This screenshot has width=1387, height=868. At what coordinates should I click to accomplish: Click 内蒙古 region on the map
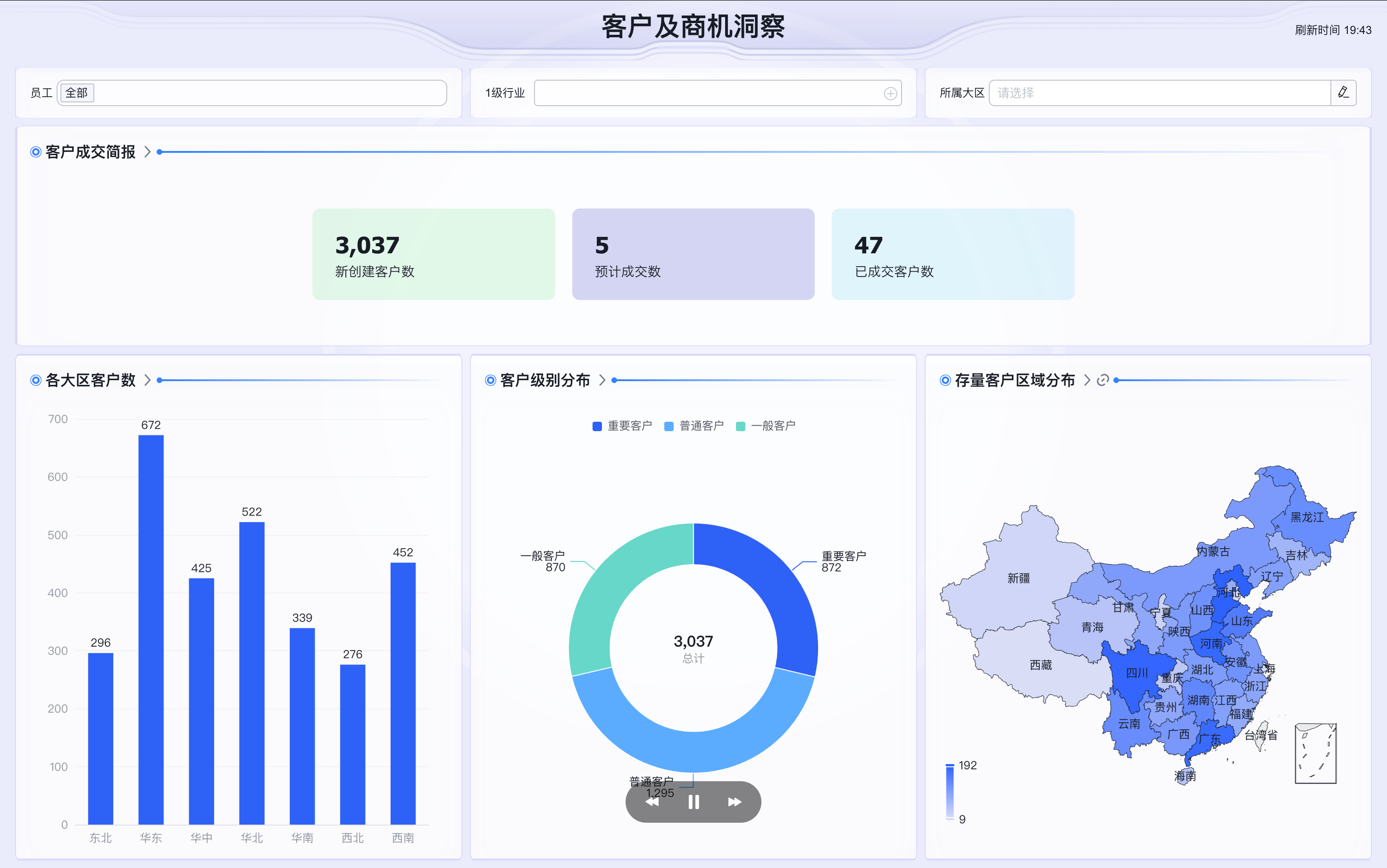(x=1212, y=551)
